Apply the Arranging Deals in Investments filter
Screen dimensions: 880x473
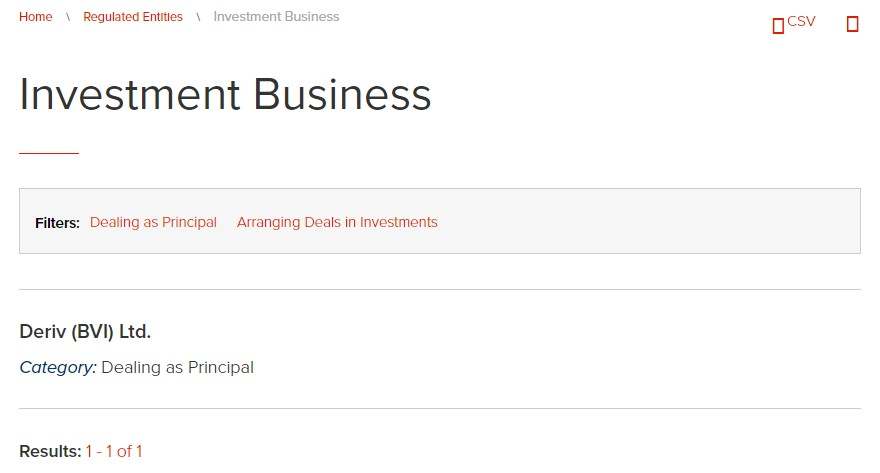tap(337, 222)
